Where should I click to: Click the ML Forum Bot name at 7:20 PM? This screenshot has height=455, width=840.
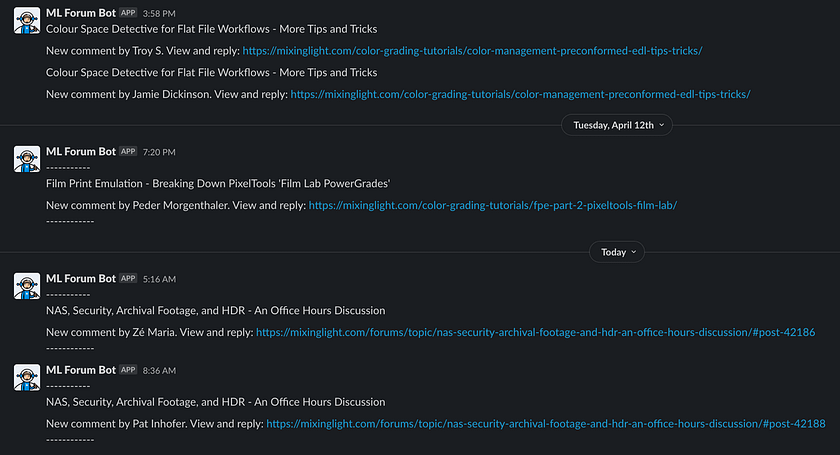(x=81, y=152)
